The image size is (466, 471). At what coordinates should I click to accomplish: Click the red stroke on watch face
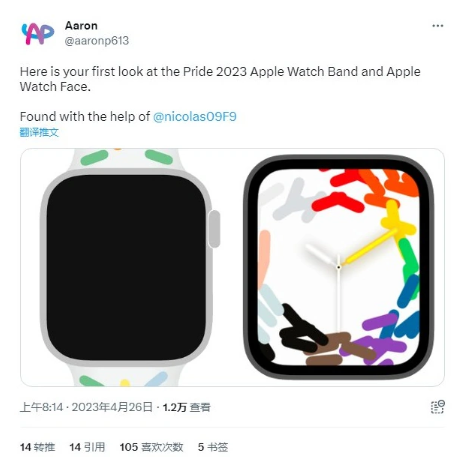(338, 202)
